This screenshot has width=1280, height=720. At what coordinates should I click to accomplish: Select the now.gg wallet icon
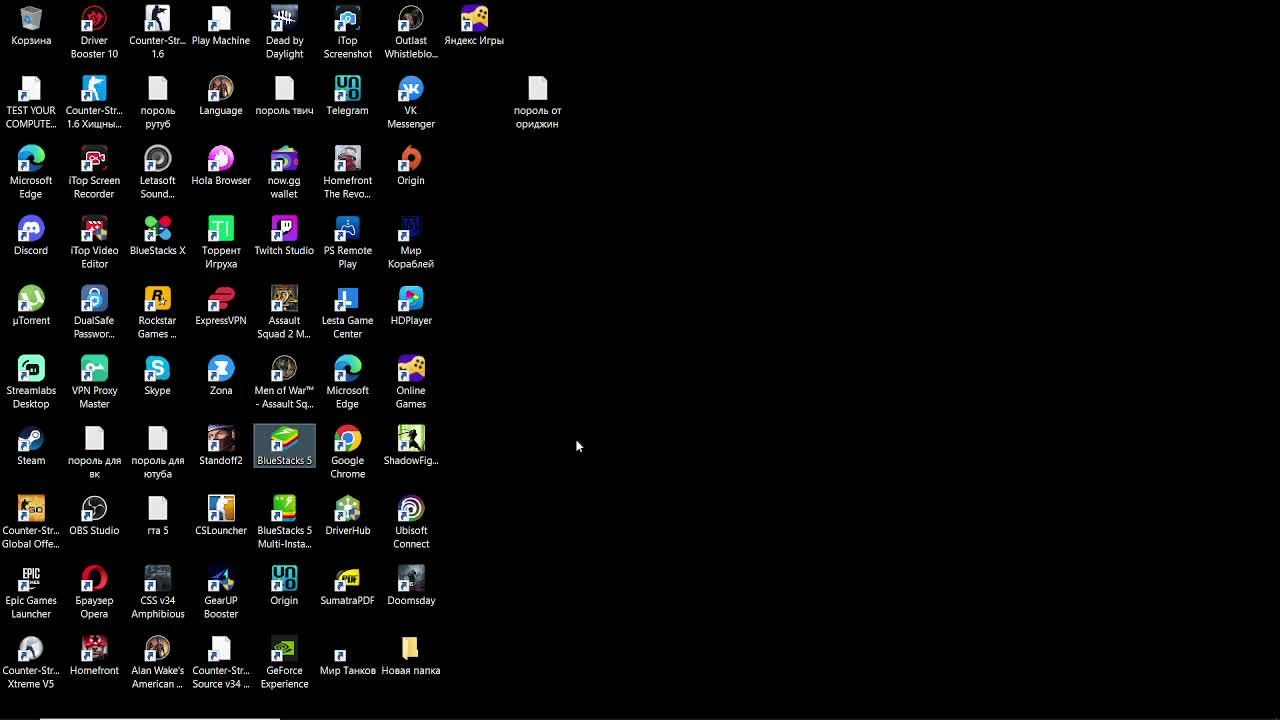point(284,173)
